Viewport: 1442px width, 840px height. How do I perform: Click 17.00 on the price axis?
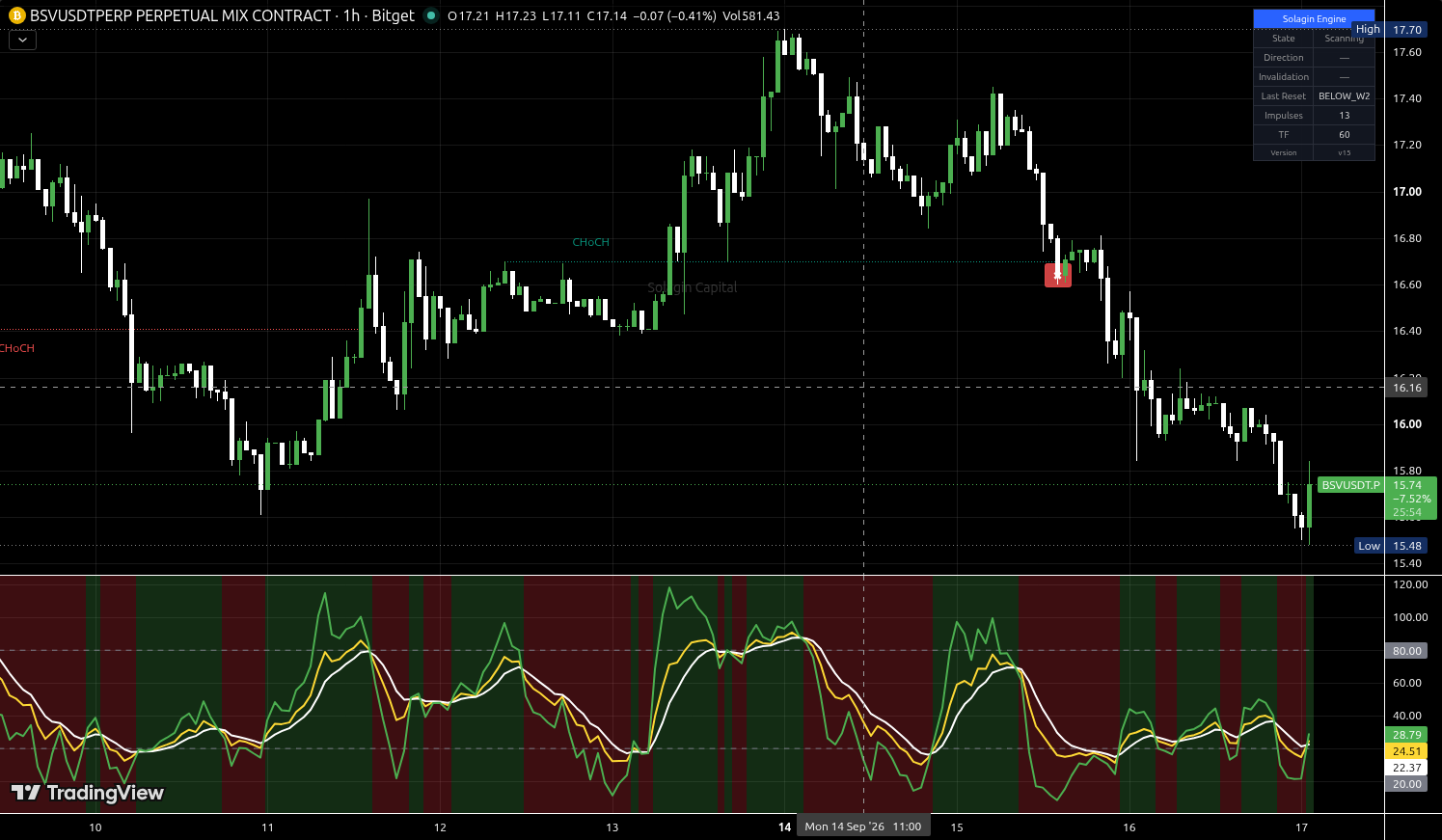(x=1407, y=192)
